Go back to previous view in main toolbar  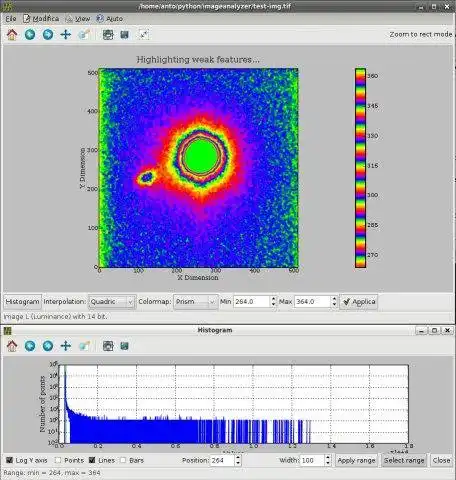coord(30,34)
